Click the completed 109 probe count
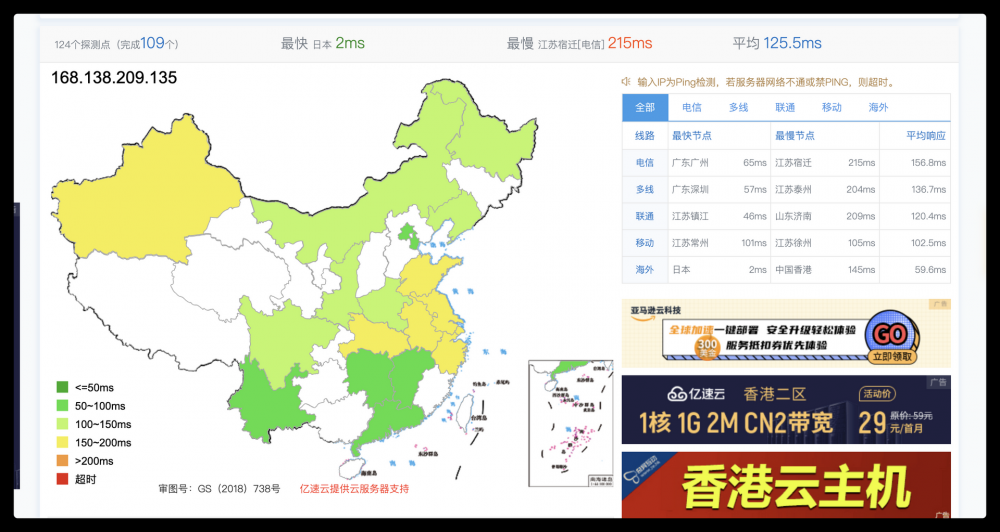Viewport: 1000px width, 532px height. tap(152, 43)
